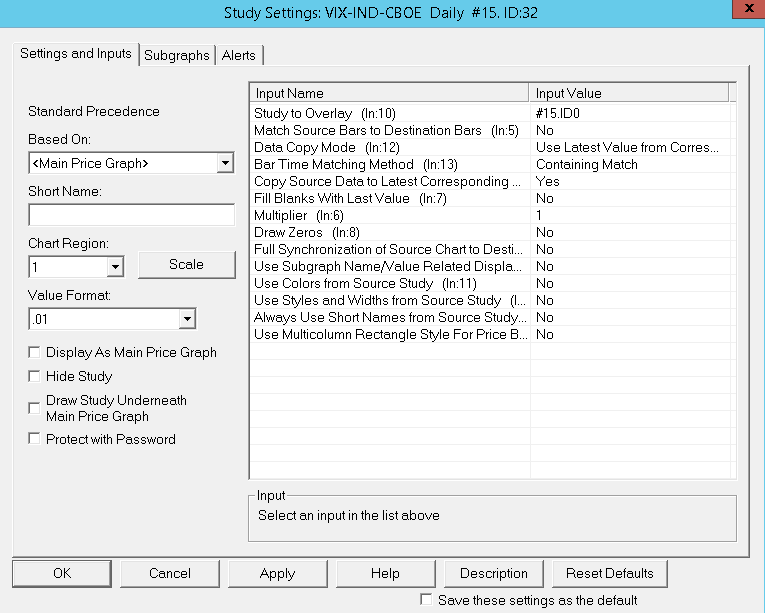Open the Alerts tab
The width and height of the screenshot is (765, 613).
click(239, 56)
